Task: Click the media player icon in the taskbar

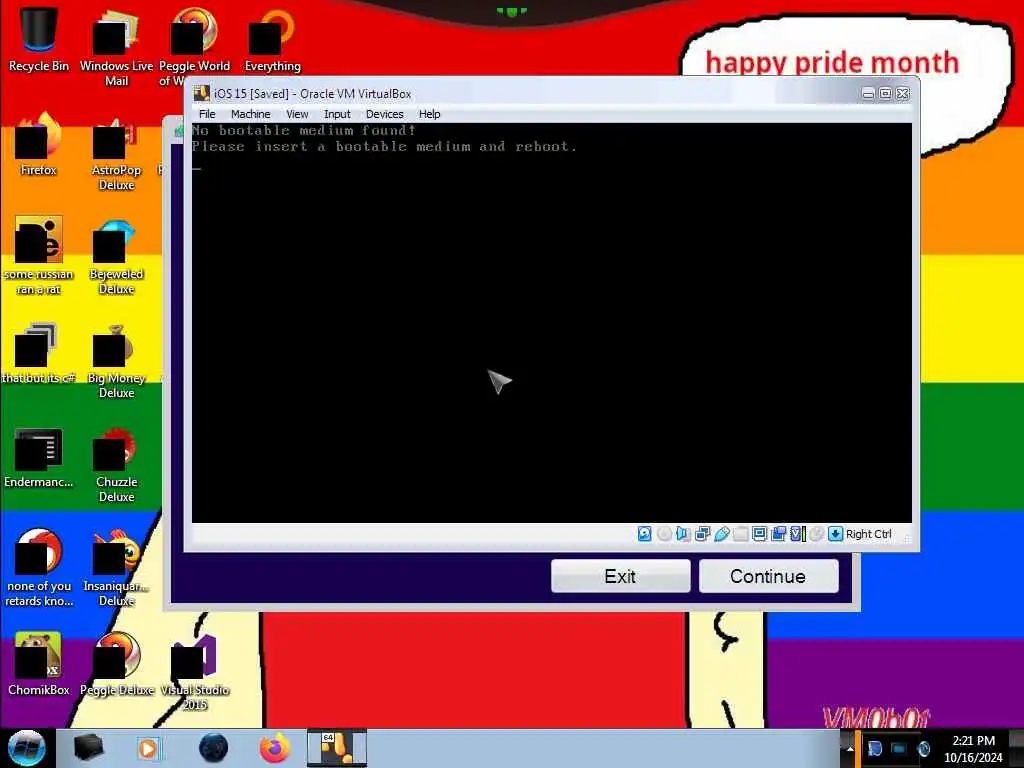Action: coord(148,748)
